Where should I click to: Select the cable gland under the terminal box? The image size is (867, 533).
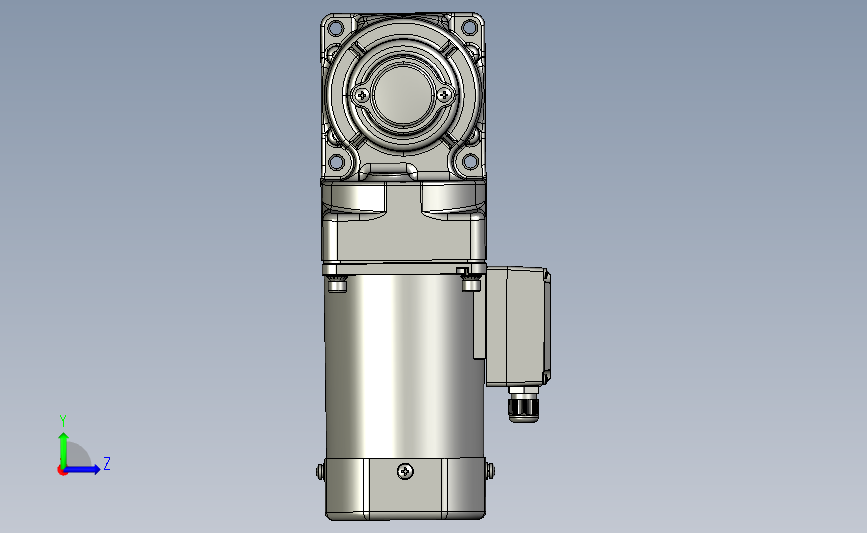pos(523,405)
